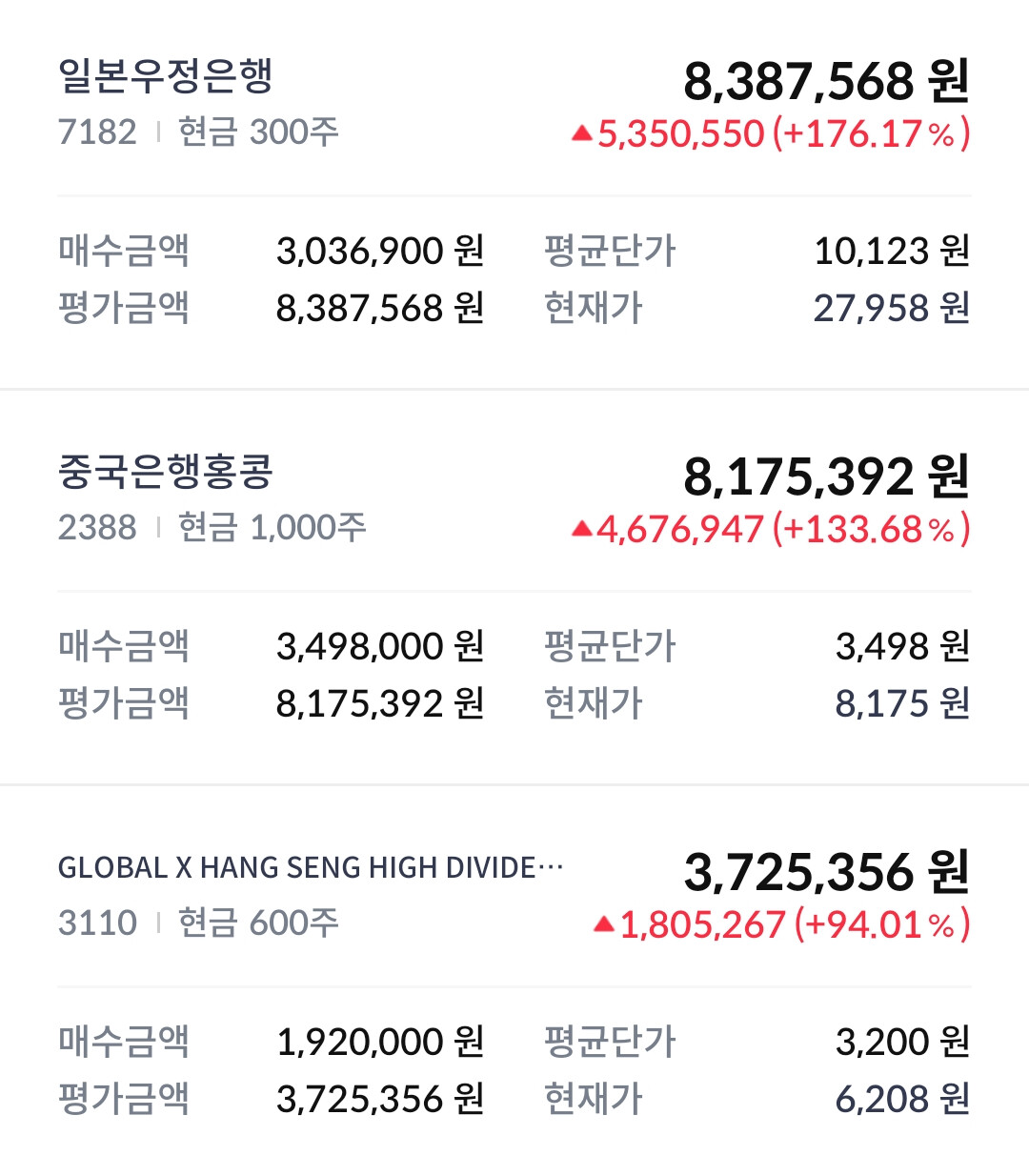Viewport: 1029px width, 1176px height.
Task: Tap the 현금 600주 holding quantity
Action: coord(258,923)
